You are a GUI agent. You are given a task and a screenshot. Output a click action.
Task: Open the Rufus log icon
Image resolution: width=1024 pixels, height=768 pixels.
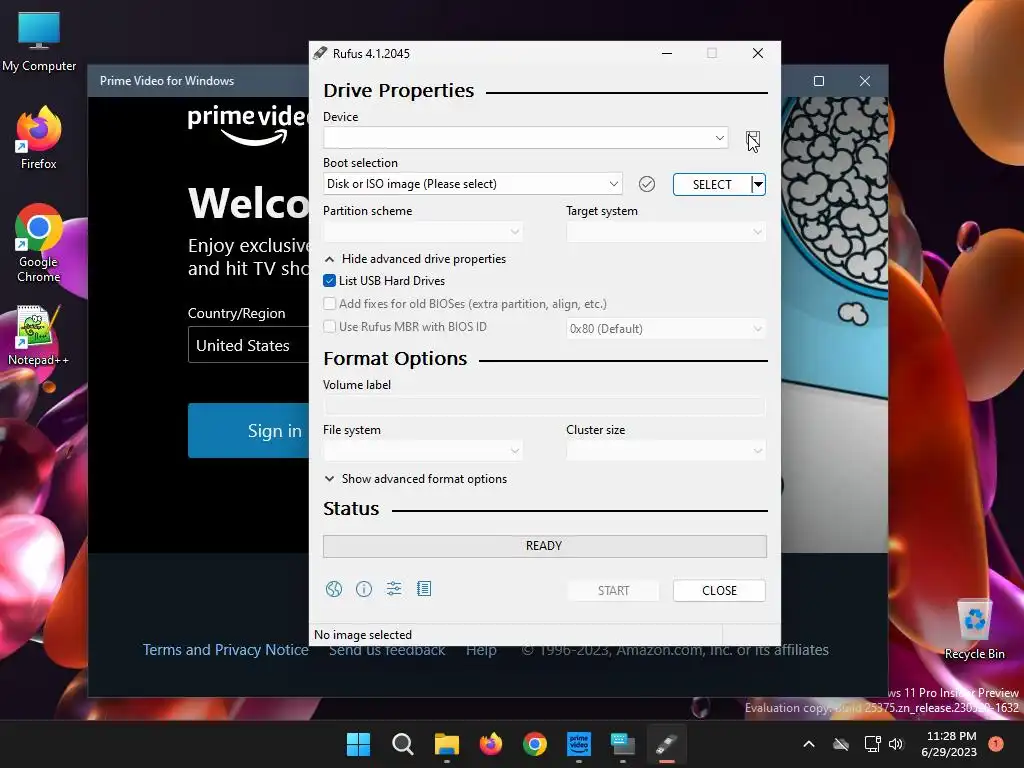tap(424, 589)
